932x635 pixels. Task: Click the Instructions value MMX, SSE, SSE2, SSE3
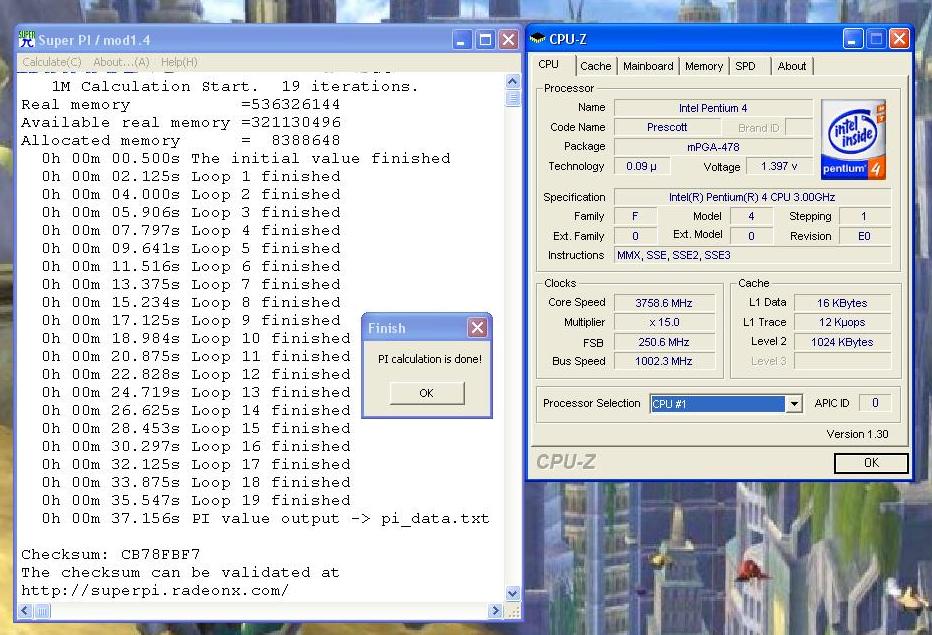point(752,255)
